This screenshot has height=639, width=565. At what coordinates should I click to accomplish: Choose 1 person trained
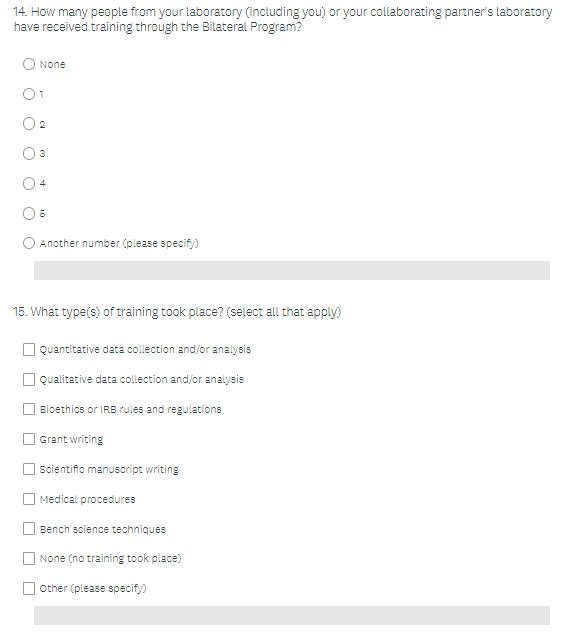pos(29,94)
